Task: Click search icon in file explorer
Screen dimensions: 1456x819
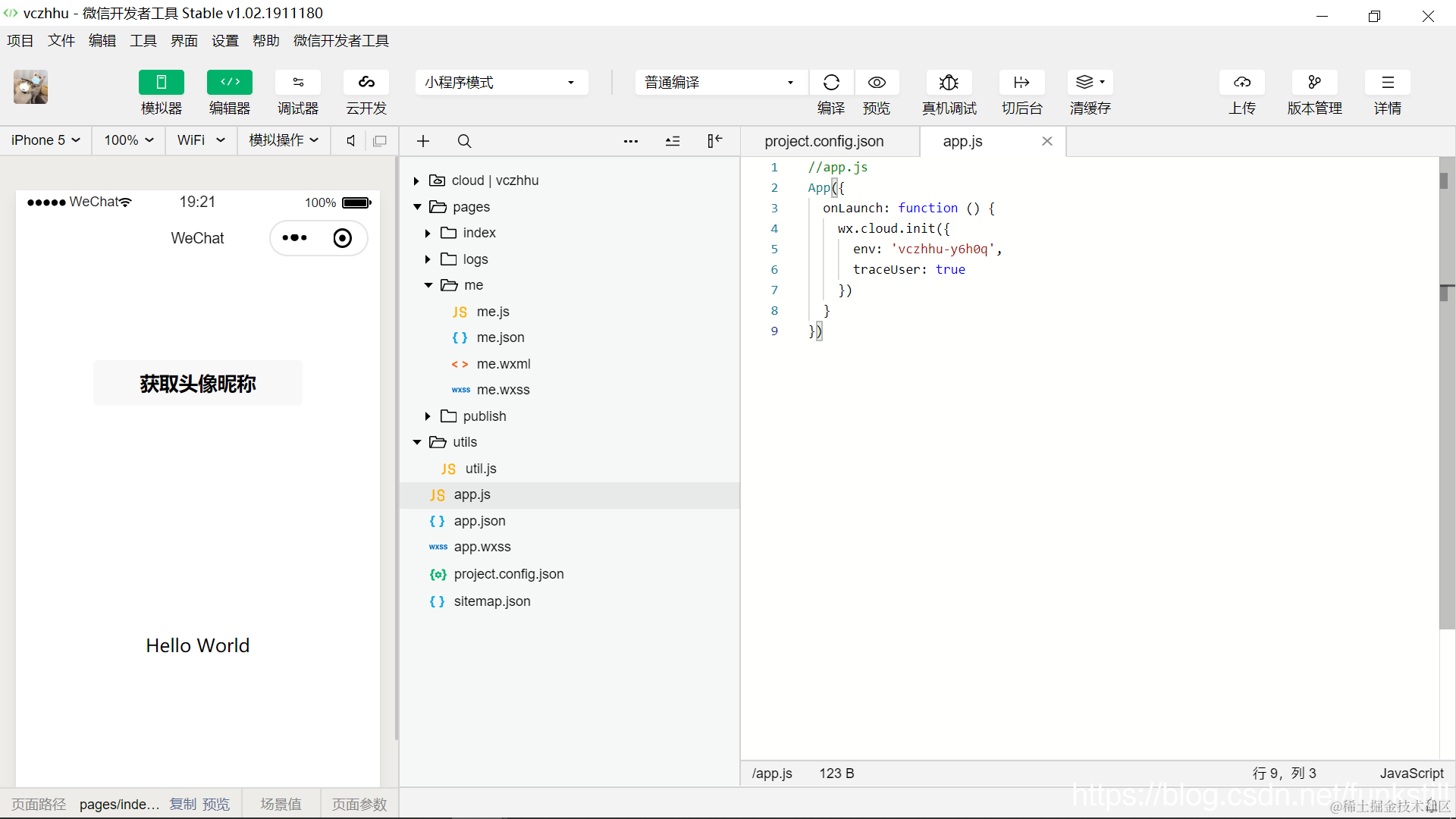Action: pyautogui.click(x=465, y=141)
